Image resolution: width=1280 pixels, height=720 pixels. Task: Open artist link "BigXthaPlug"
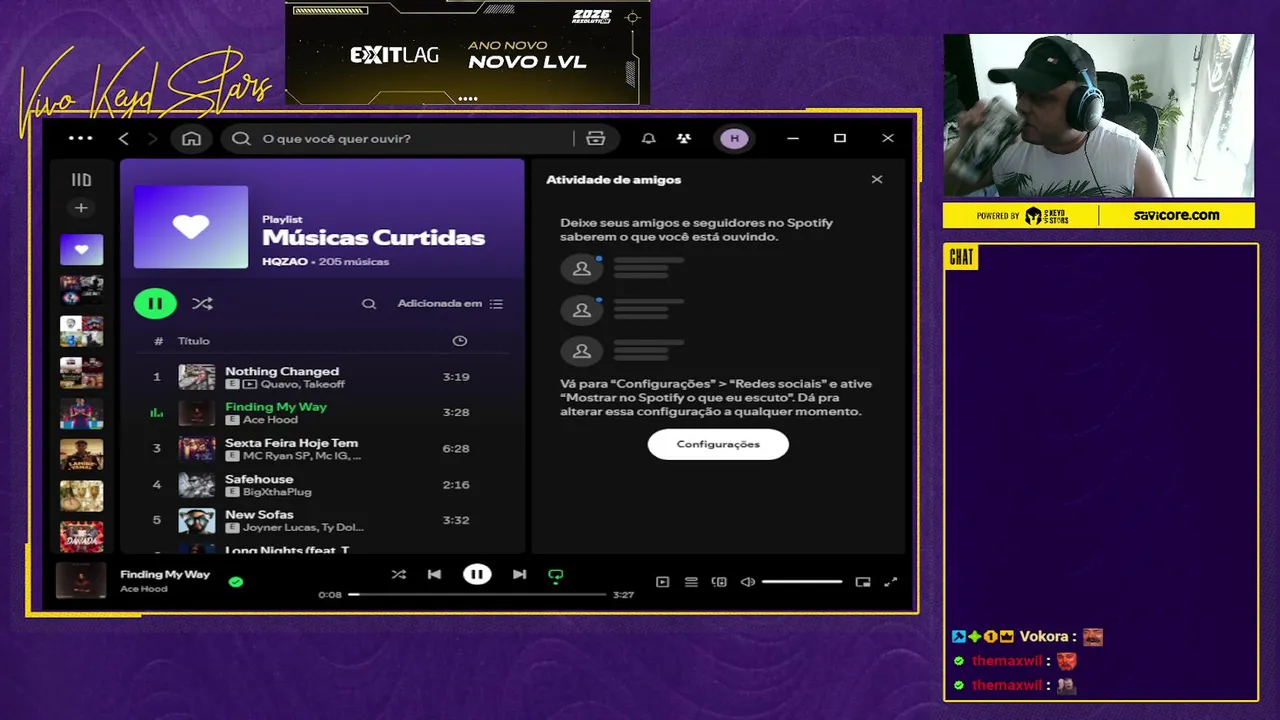point(277,492)
